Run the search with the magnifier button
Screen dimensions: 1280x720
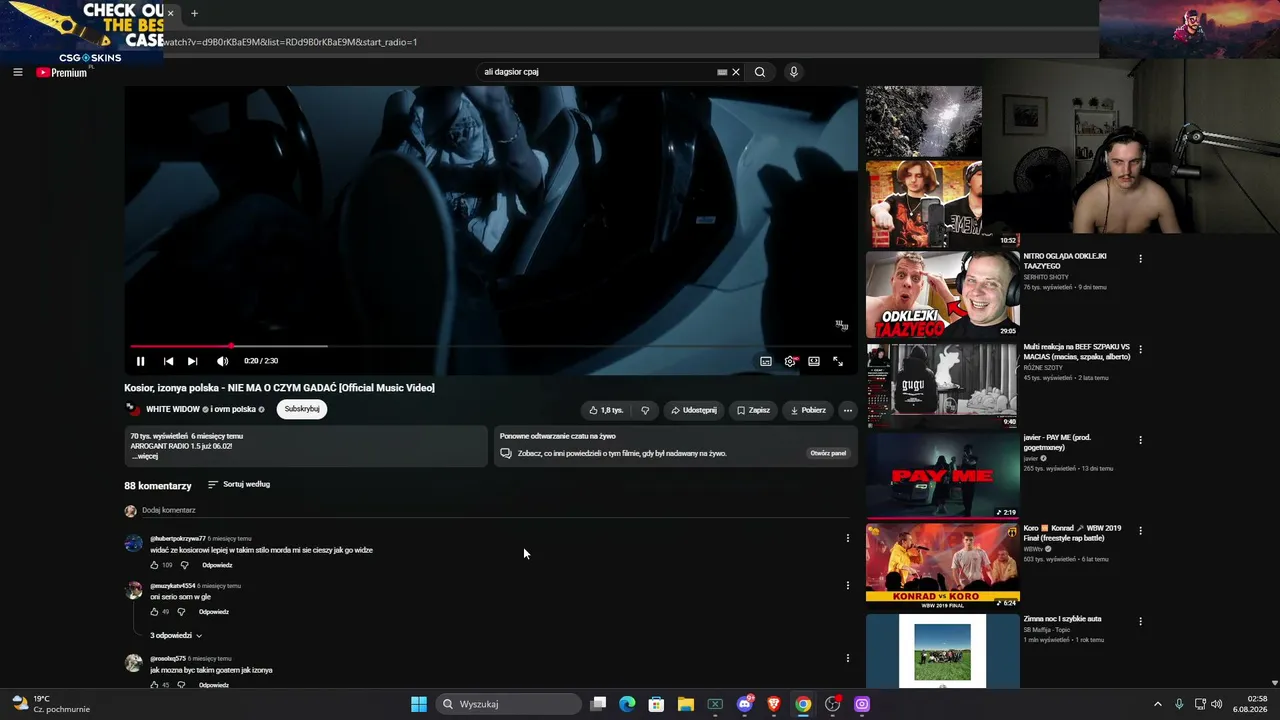(x=760, y=72)
